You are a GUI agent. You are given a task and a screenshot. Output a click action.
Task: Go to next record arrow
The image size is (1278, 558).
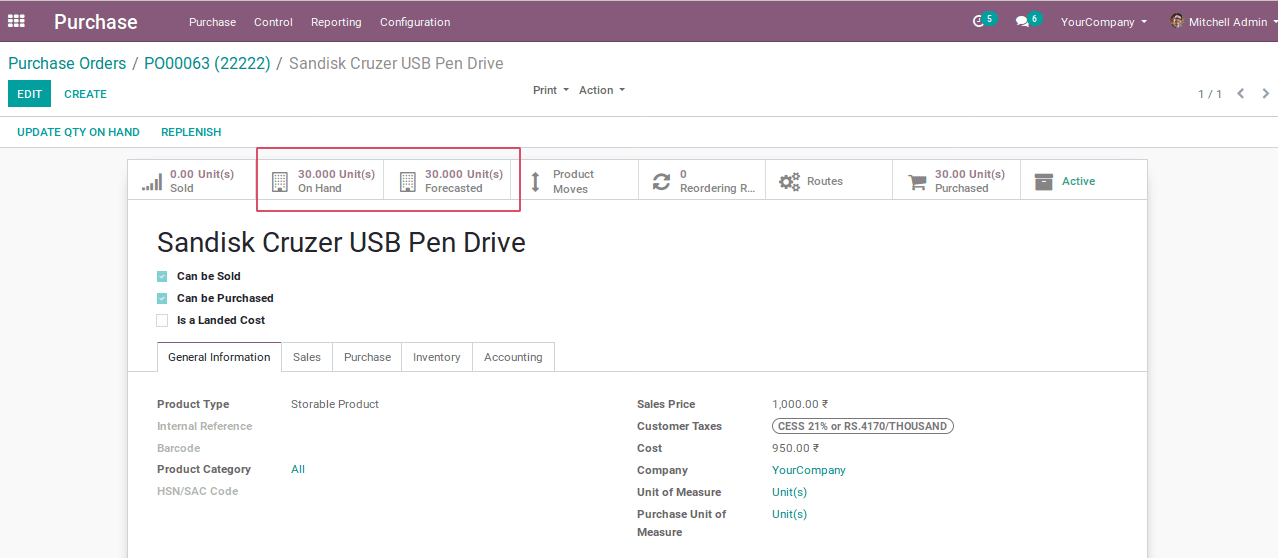(x=1266, y=93)
